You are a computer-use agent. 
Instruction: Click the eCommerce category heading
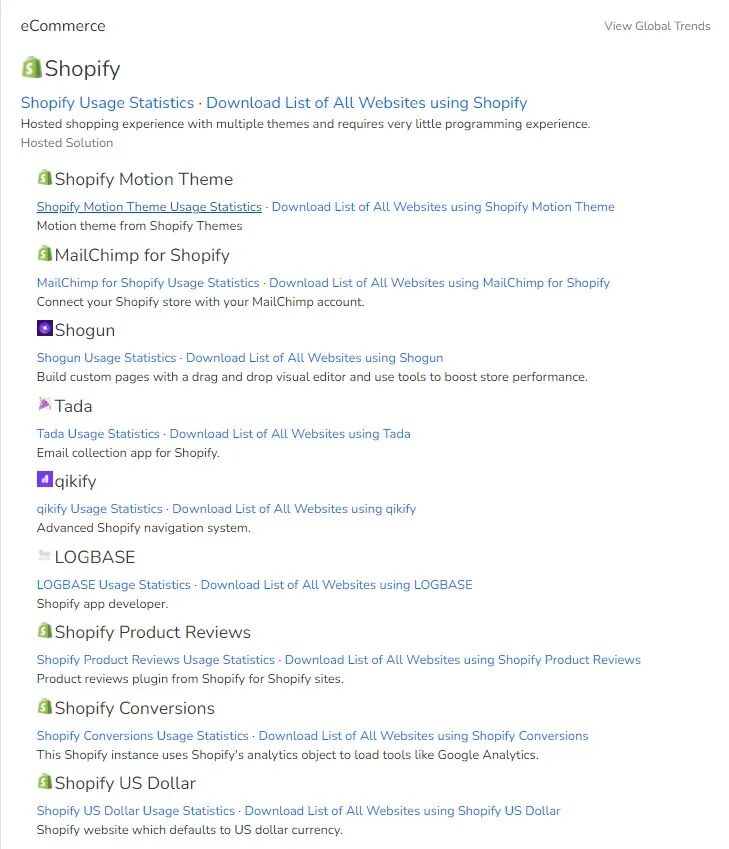coord(63,26)
